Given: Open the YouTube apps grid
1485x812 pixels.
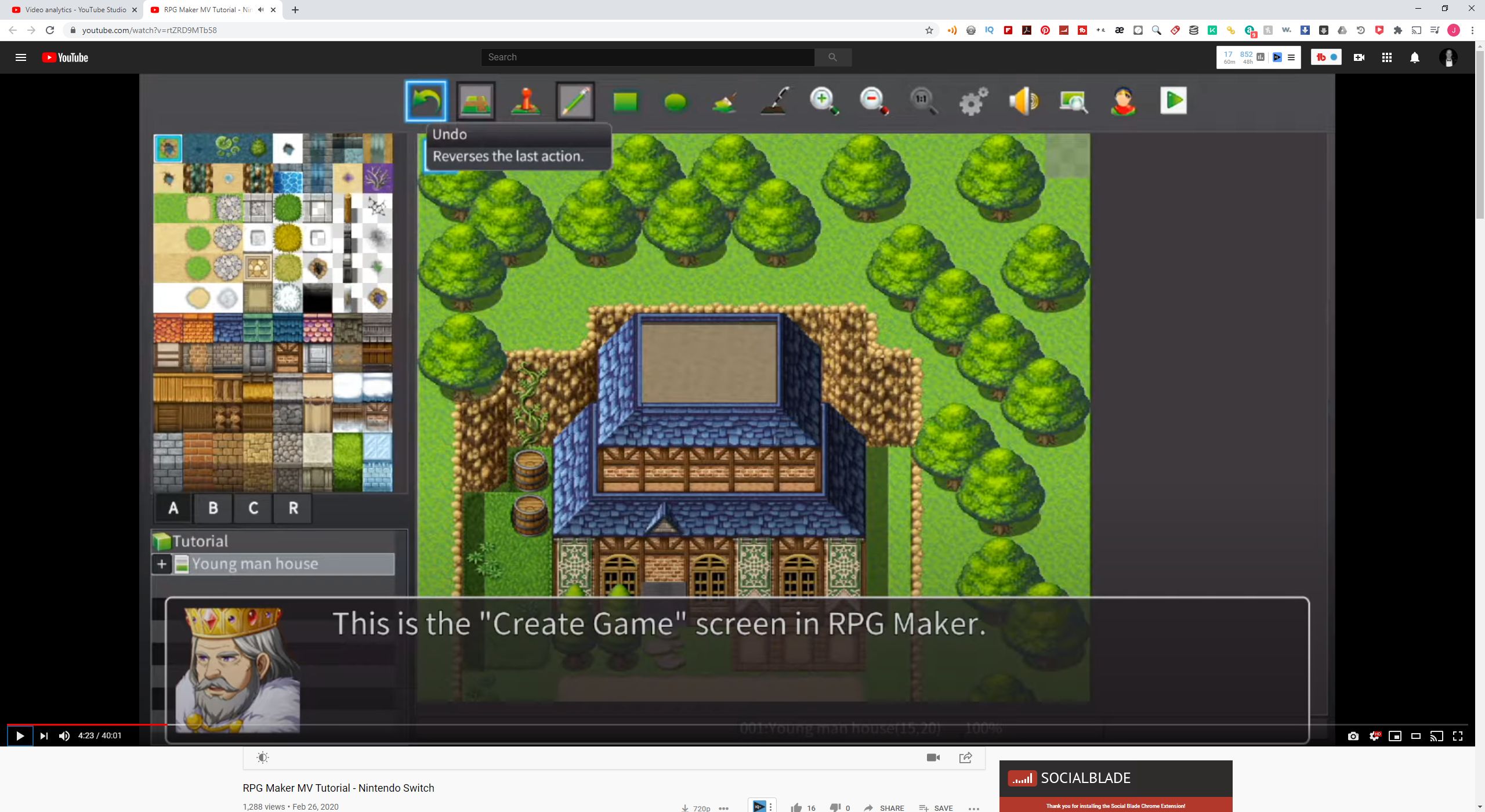Looking at the screenshot, I should (1387, 57).
